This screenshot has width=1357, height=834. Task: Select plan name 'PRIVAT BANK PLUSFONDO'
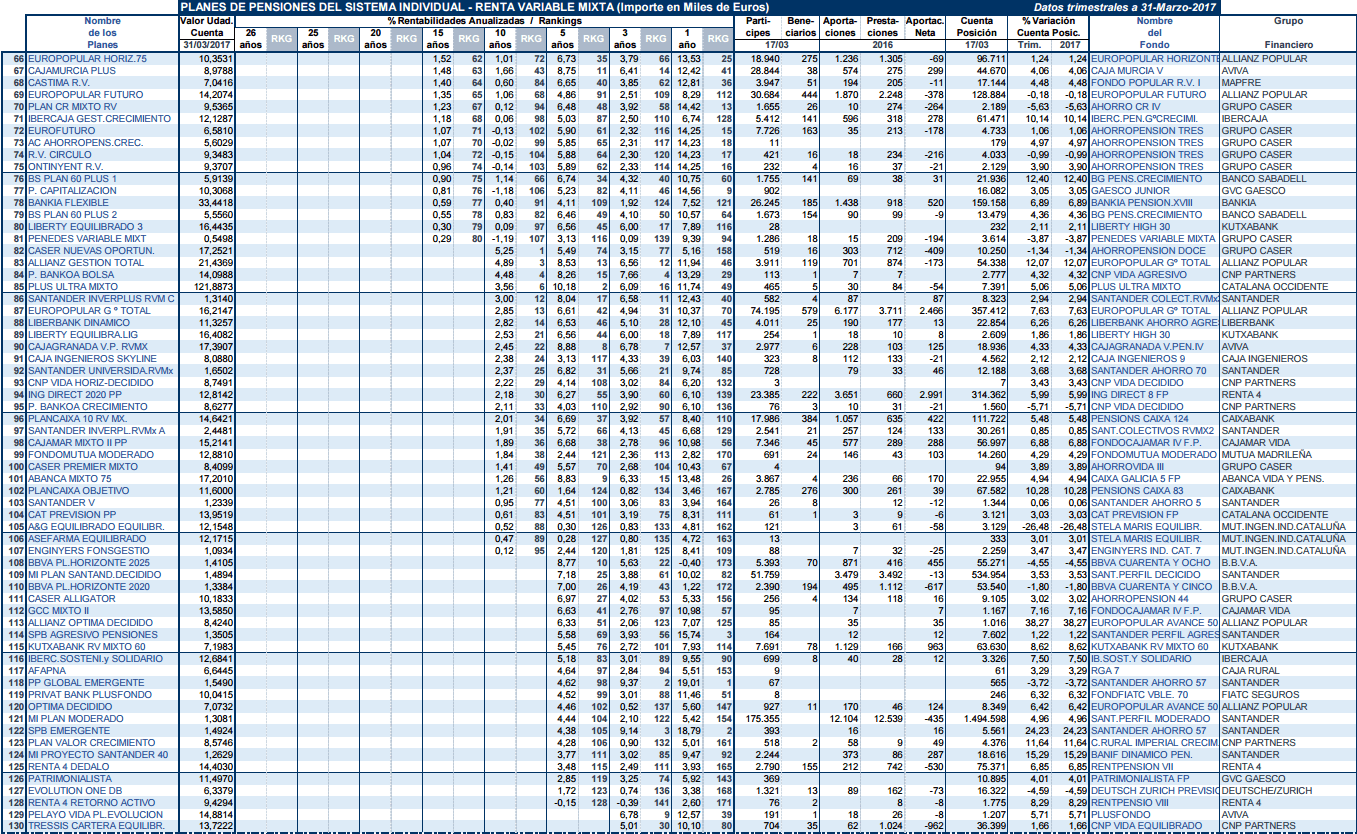[x=90, y=695]
